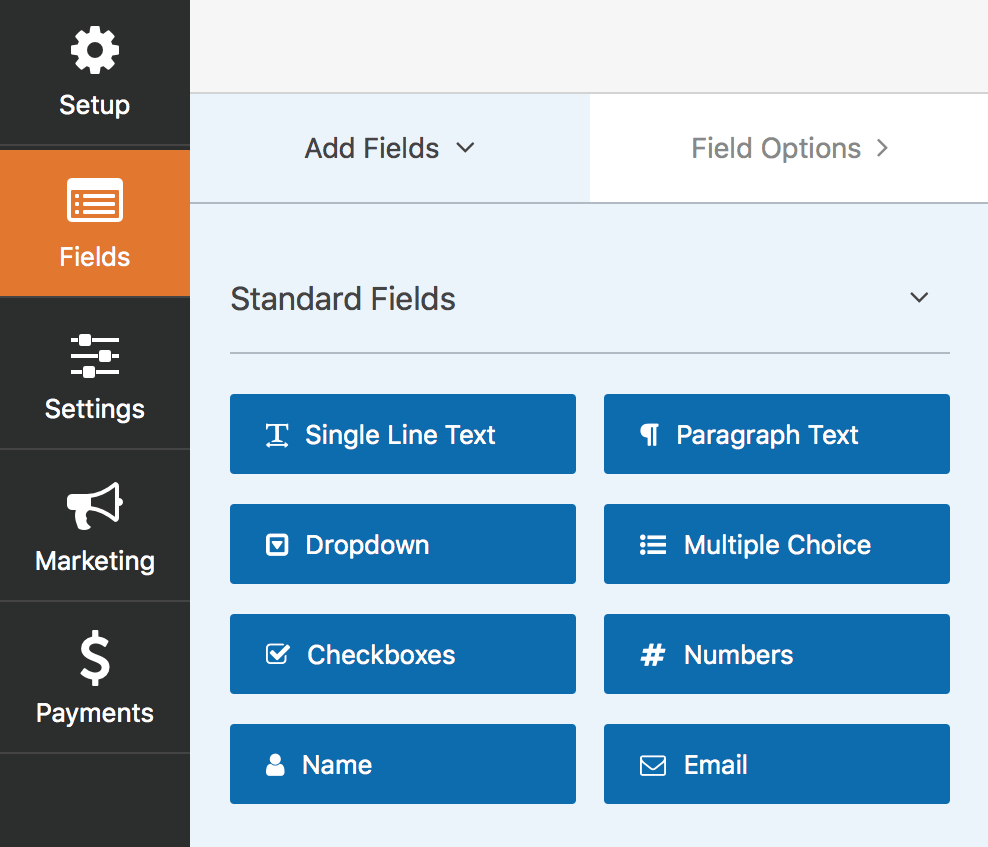Click the Dropdown caret-square icon
Screen dimensions: 988x847
[x=277, y=544]
